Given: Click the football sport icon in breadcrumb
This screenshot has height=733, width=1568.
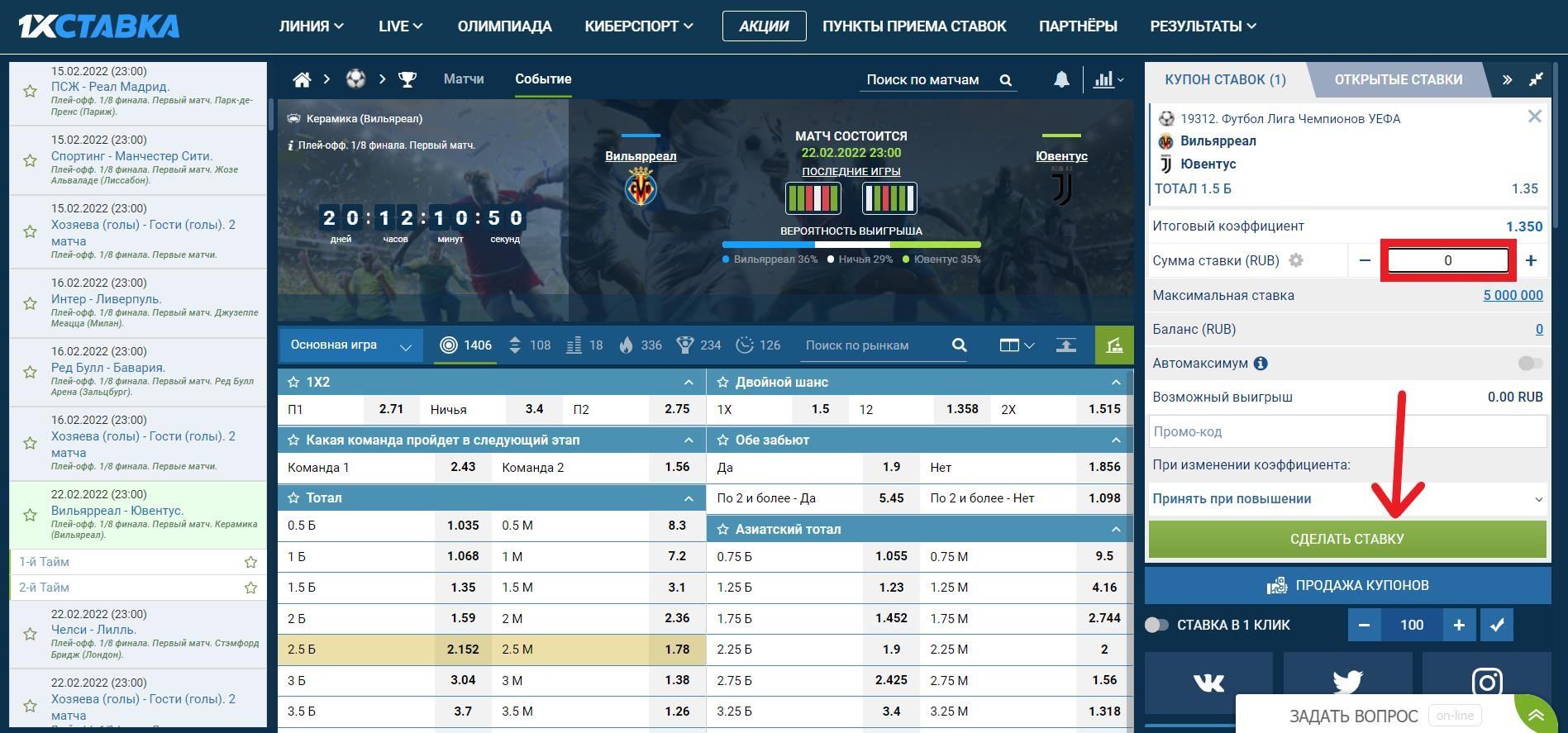Looking at the screenshot, I should pos(355,79).
